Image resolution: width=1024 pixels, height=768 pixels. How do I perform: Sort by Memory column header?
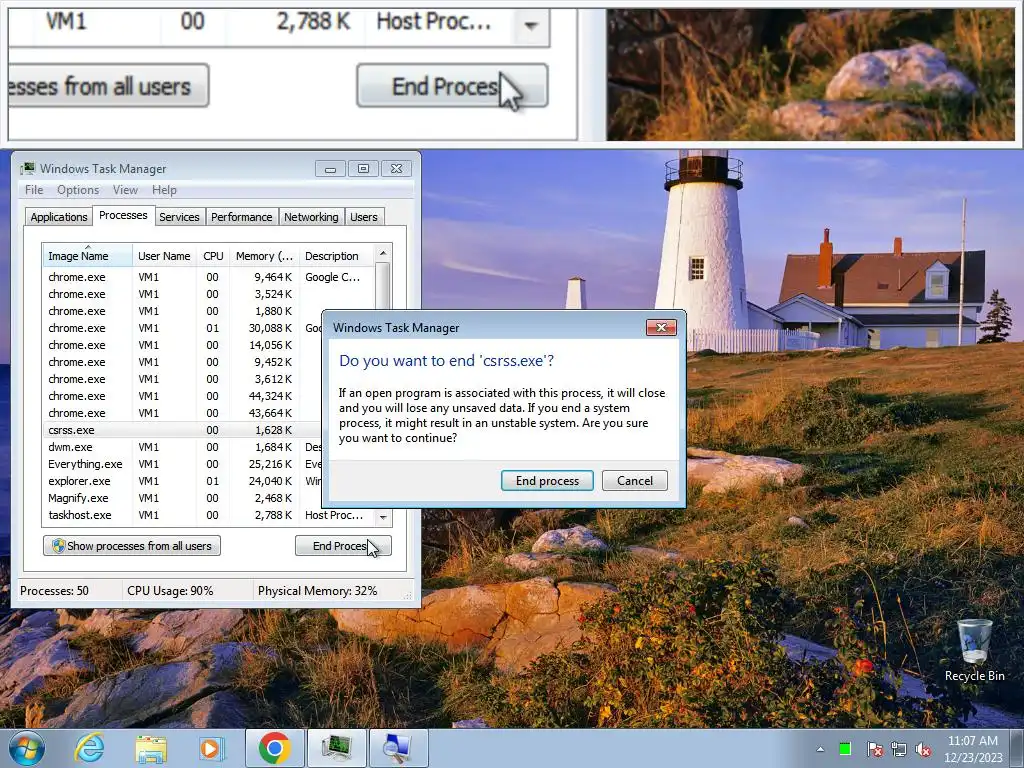click(264, 256)
